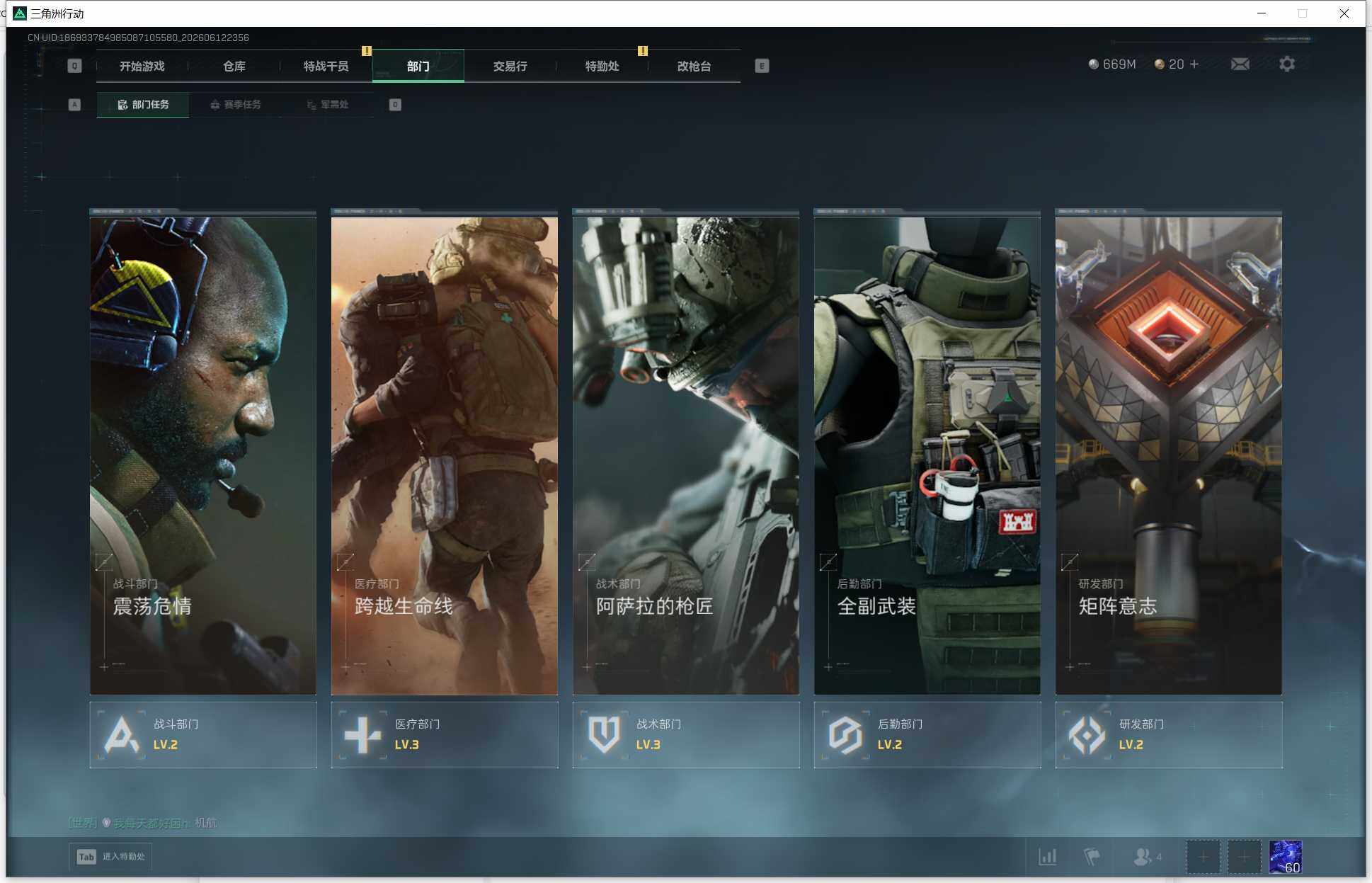Select the 部门 tab
The image size is (1372, 883).
(418, 66)
